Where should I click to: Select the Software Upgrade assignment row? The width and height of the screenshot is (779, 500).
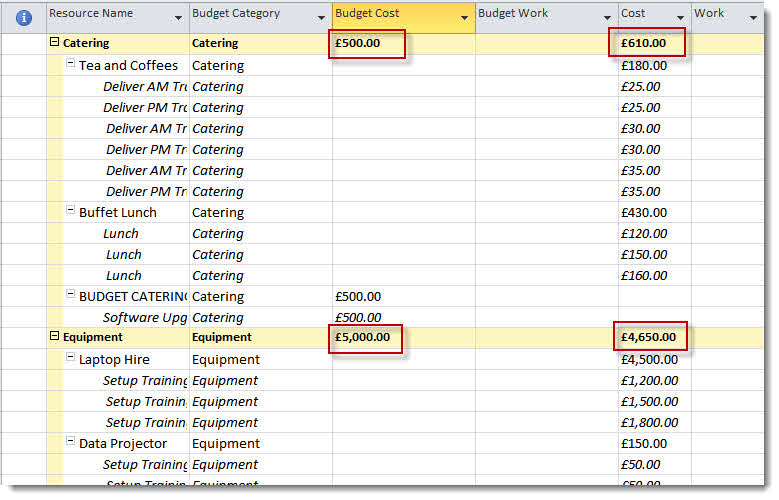(x=145, y=318)
